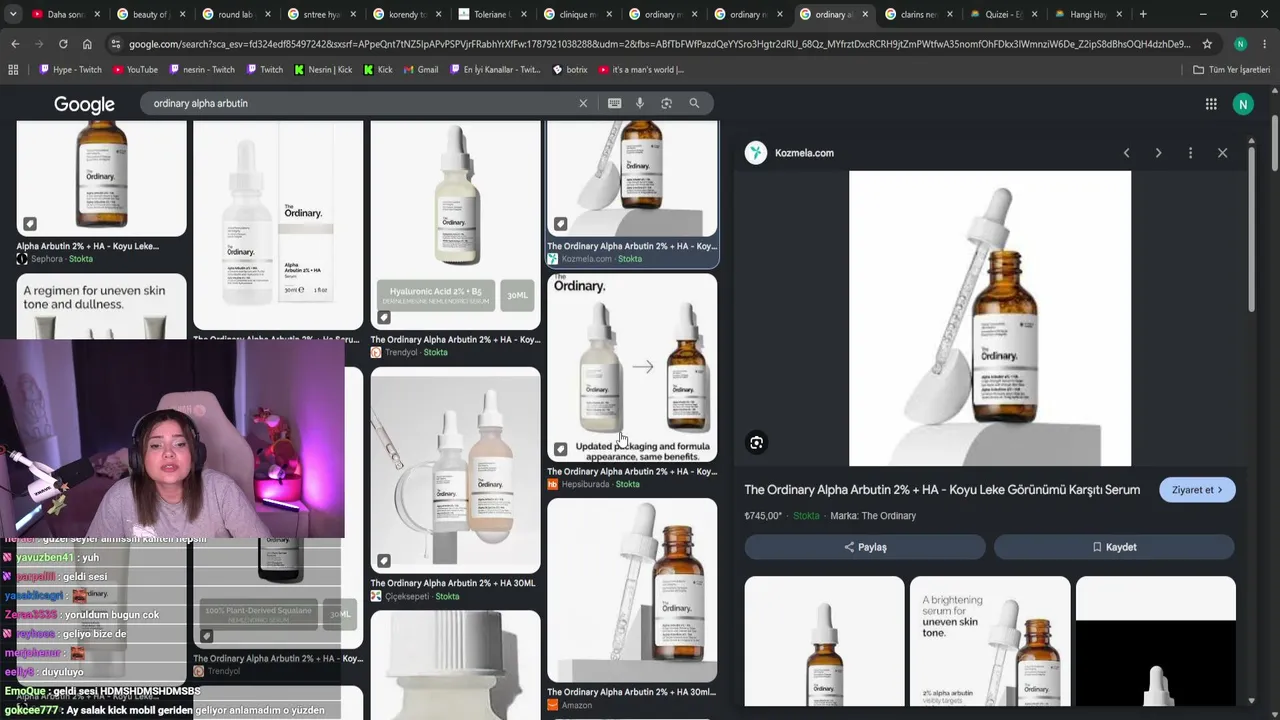Focus the browser address bar
The height and width of the screenshot is (720, 1280).
tap(658, 44)
